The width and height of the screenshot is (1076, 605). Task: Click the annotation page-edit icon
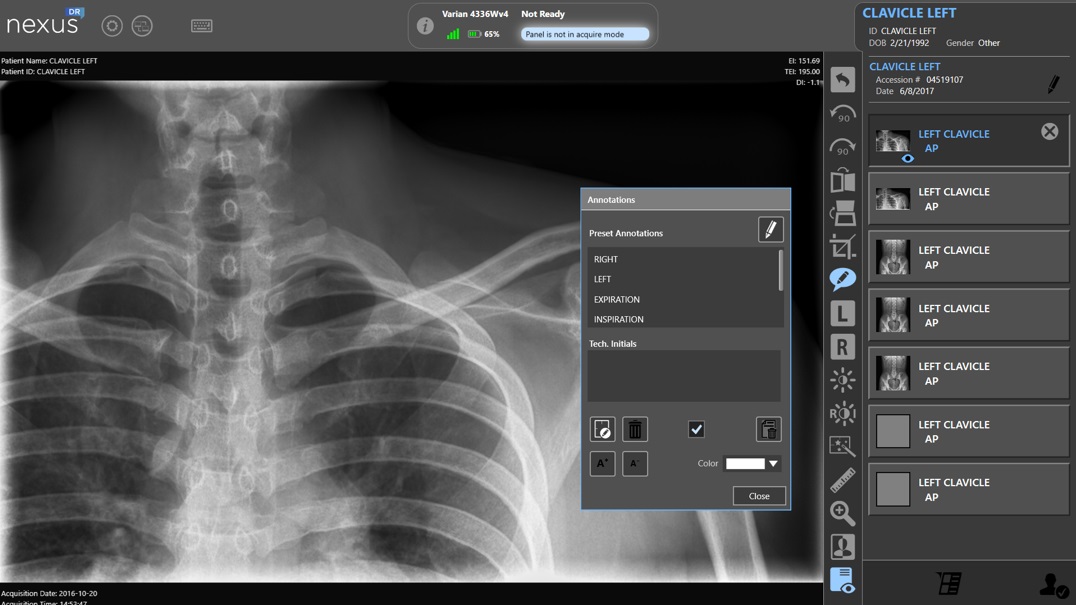603,429
